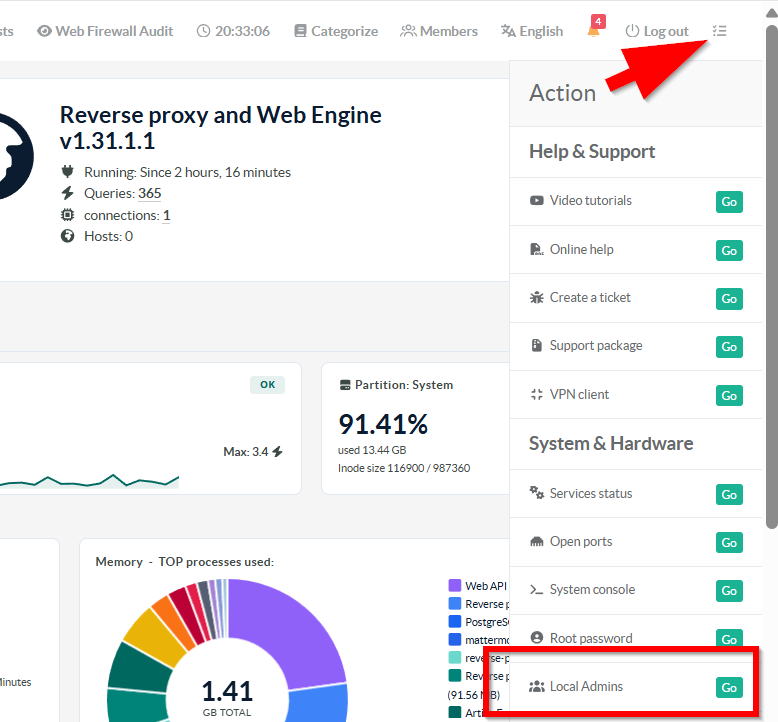Click the Services status gears icon
The width and height of the screenshot is (778, 722).
click(536, 493)
